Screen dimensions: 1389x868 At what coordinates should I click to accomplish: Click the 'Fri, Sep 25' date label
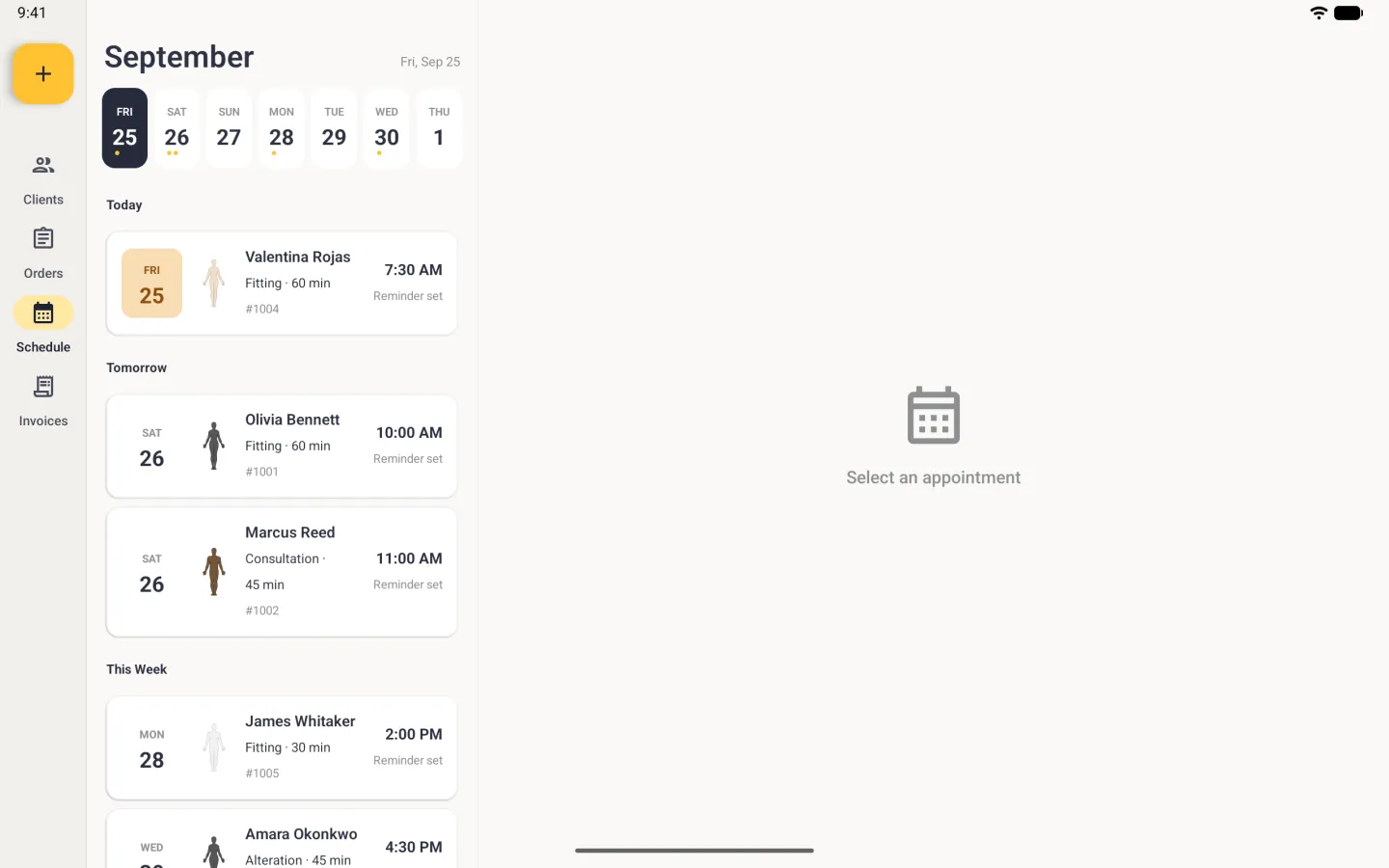click(x=430, y=62)
